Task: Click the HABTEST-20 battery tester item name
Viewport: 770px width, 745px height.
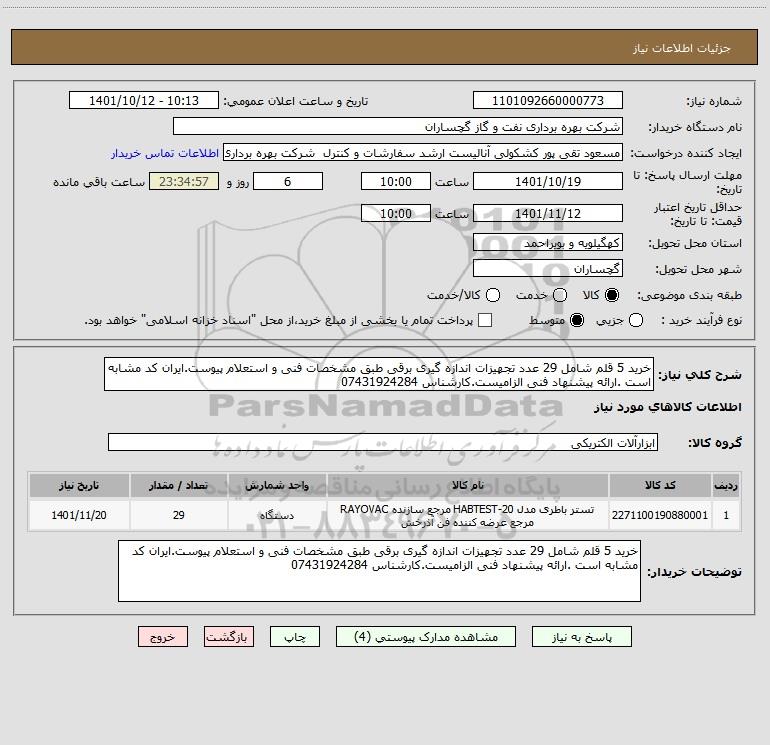Action: click(468, 515)
